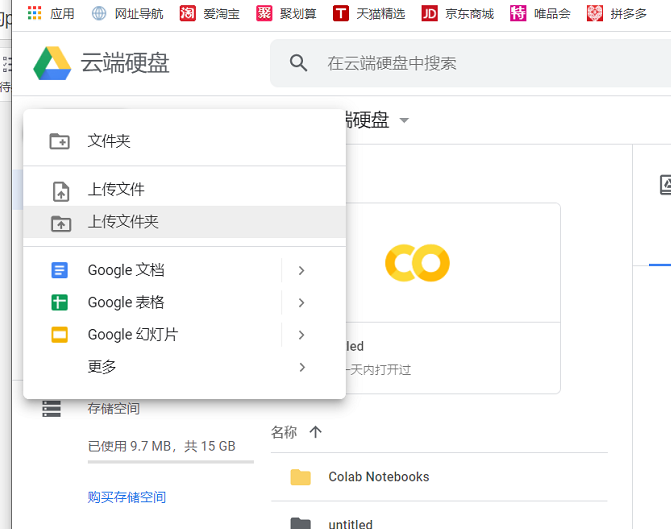This screenshot has width=671, height=529.
Task: Expand the Google 表格 submenu arrow
Action: pos(301,303)
